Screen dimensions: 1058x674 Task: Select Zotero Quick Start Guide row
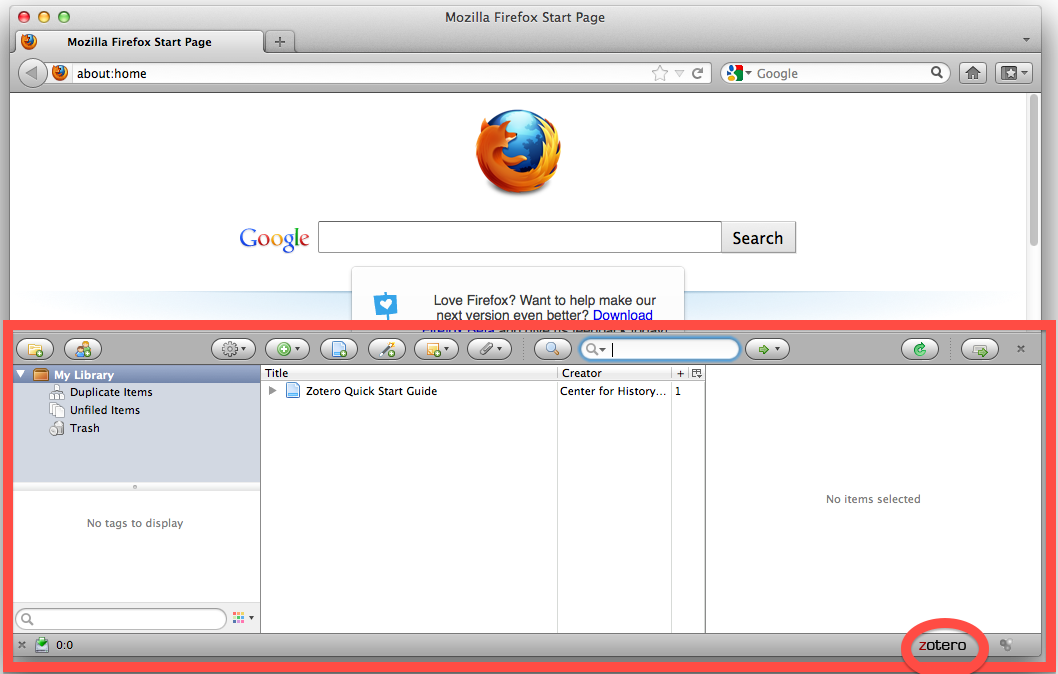tap(483, 391)
